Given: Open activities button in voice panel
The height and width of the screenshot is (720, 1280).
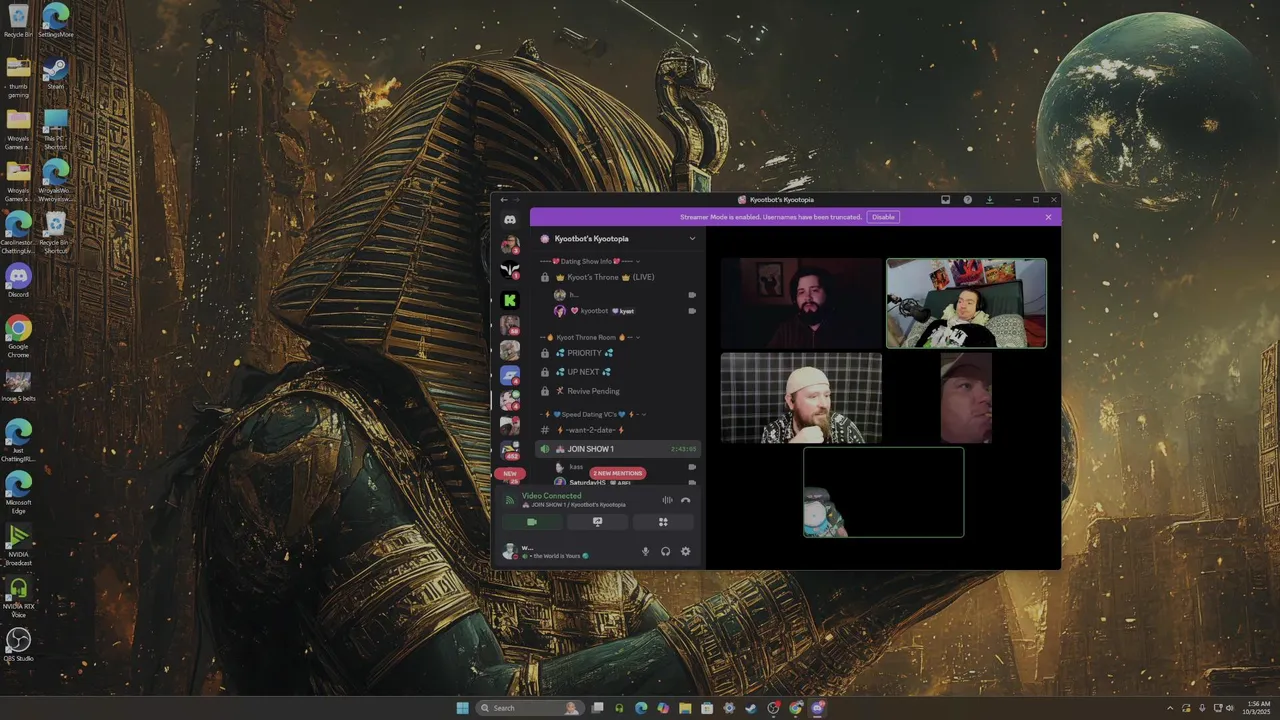Looking at the screenshot, I should coord(662,522).
